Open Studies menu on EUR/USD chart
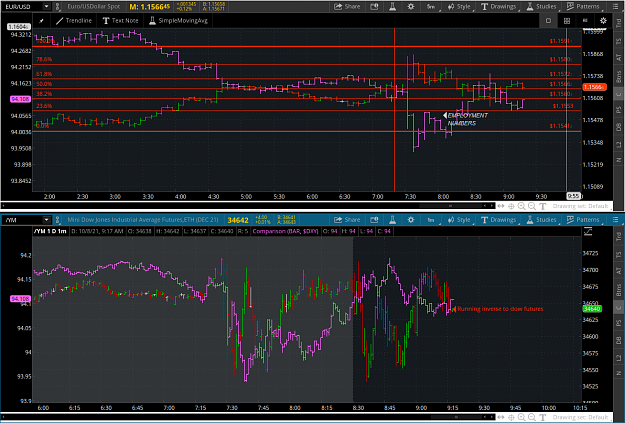 (x=541, y=6)
